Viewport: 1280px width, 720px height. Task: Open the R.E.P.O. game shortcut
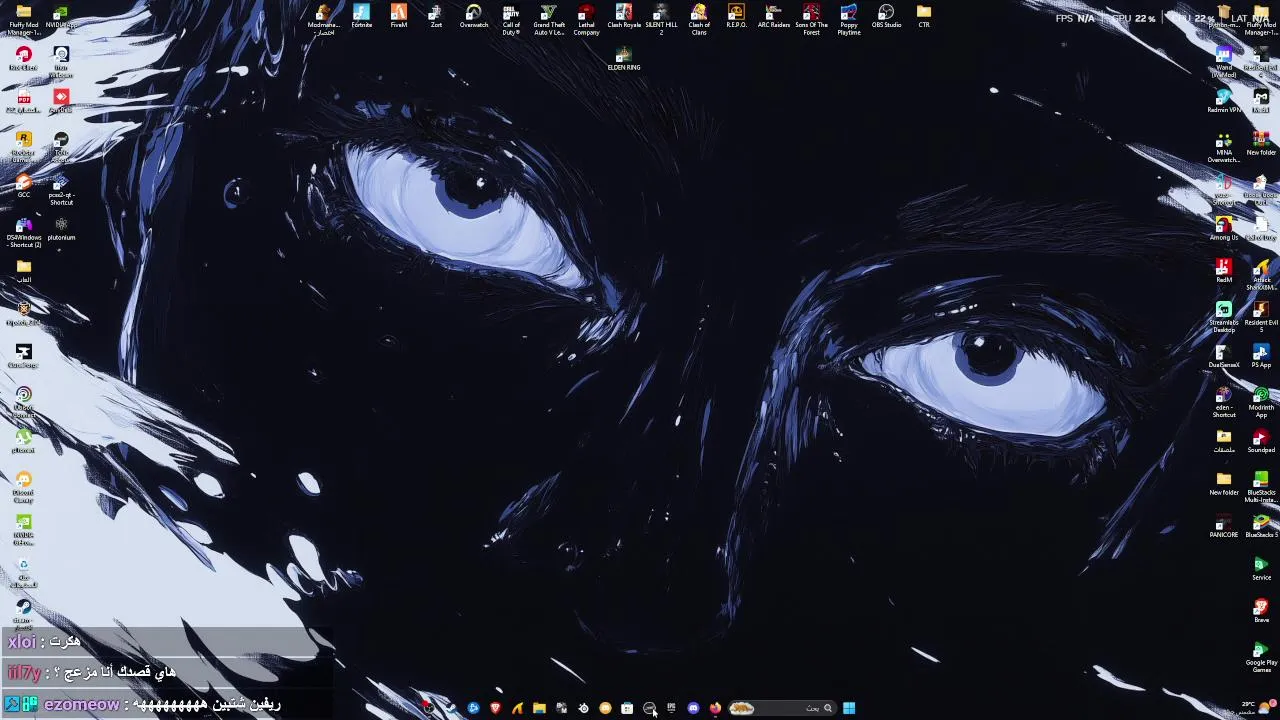[x=736, y=18]
